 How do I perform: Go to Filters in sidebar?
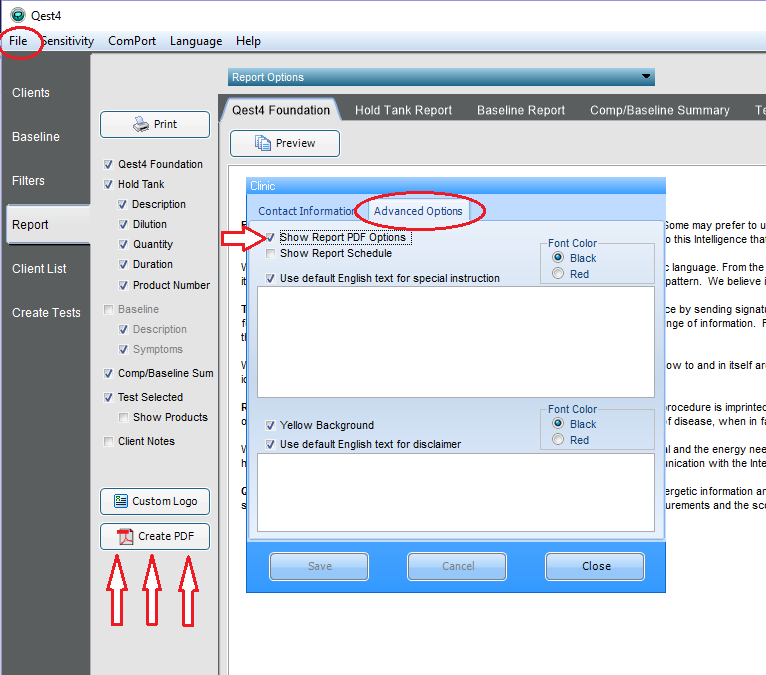pos(28,181)
